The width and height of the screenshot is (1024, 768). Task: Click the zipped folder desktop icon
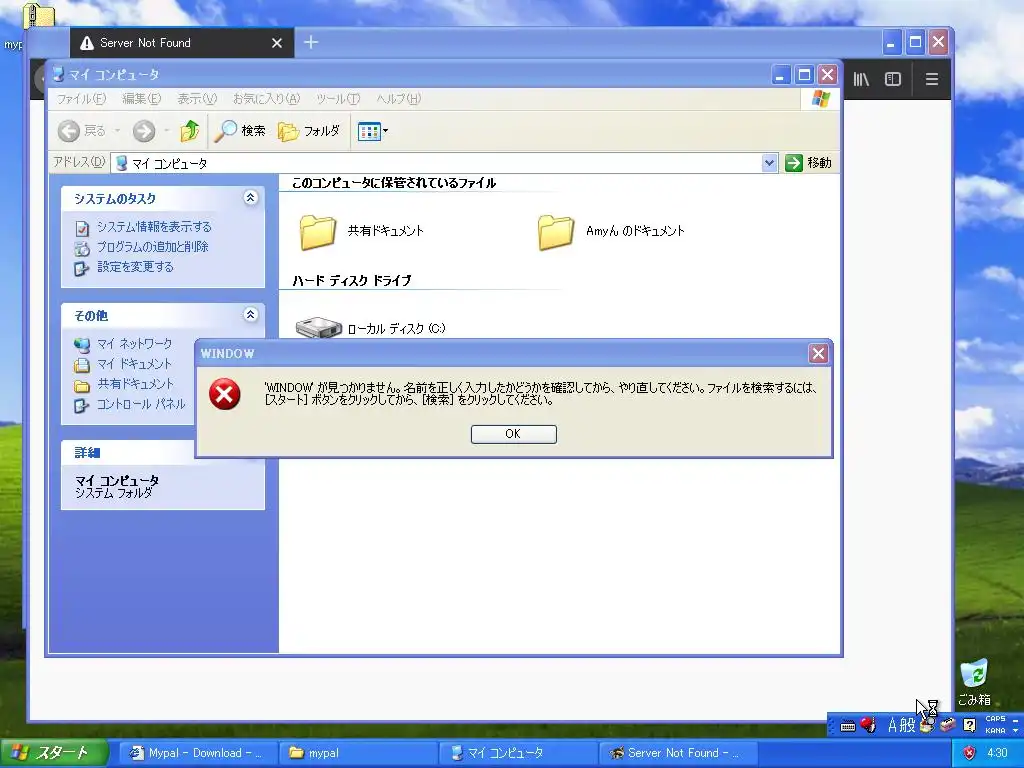39,16
